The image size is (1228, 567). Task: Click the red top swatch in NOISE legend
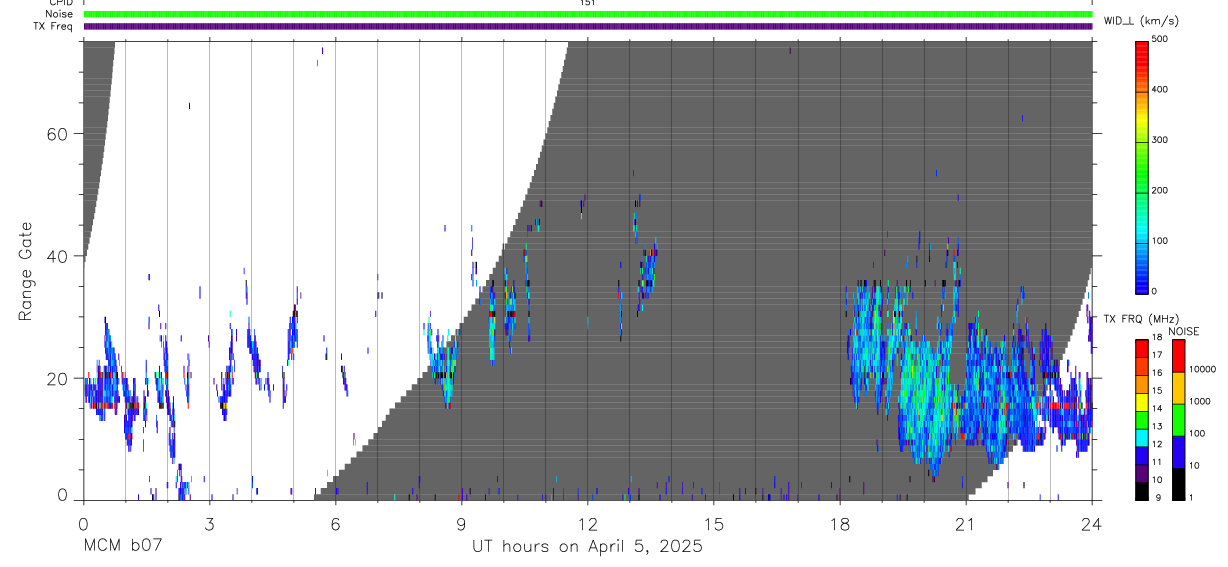pos(1179,354)
